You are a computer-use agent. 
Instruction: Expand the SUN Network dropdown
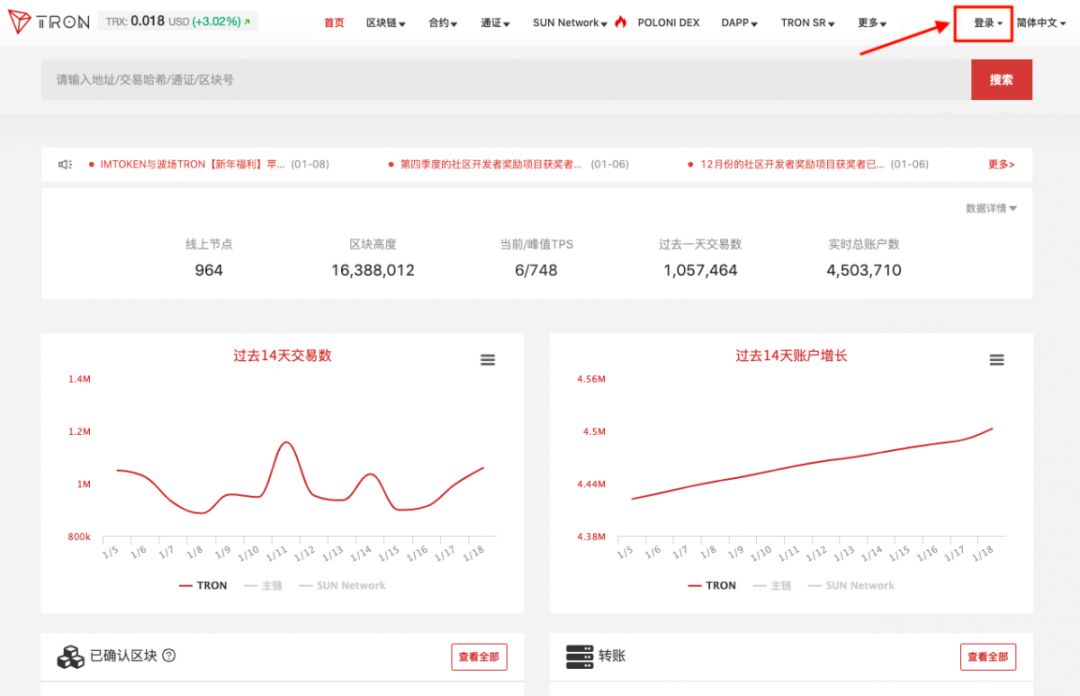(x=570, y=23)
